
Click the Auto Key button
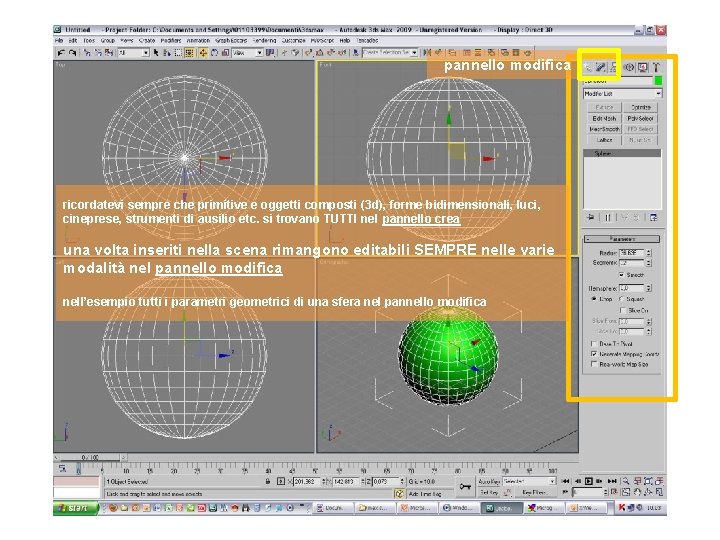coord(489,481)
